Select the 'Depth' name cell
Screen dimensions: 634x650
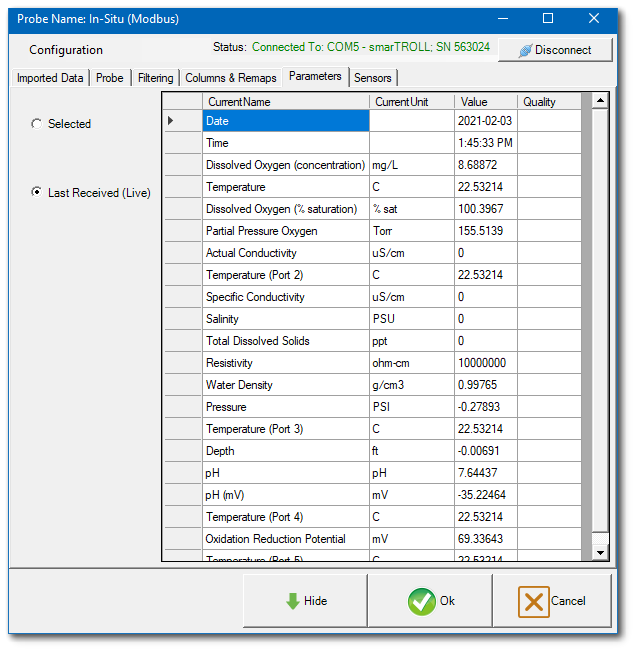click(286, 451)
